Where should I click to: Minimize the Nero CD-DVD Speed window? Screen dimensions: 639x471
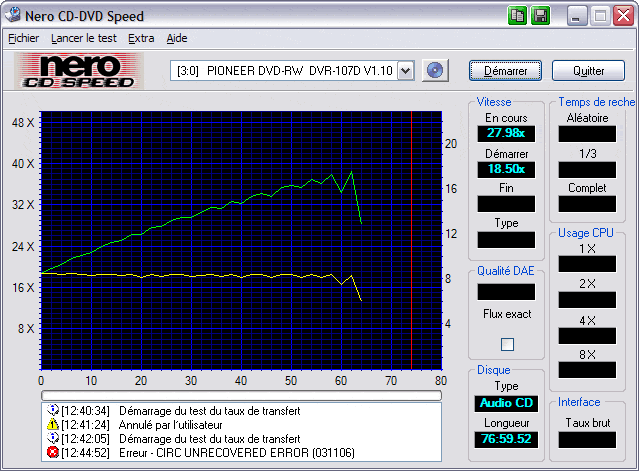(576, 16)
